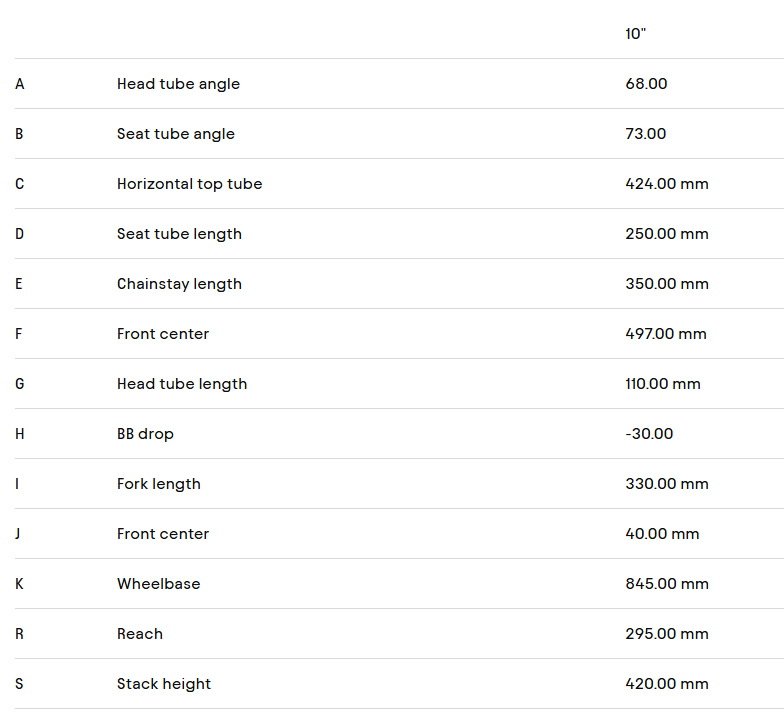The width and height of the screenshot is (784, 717).
Task: Select the Seat tube angle label
Action: coord(175,134)
